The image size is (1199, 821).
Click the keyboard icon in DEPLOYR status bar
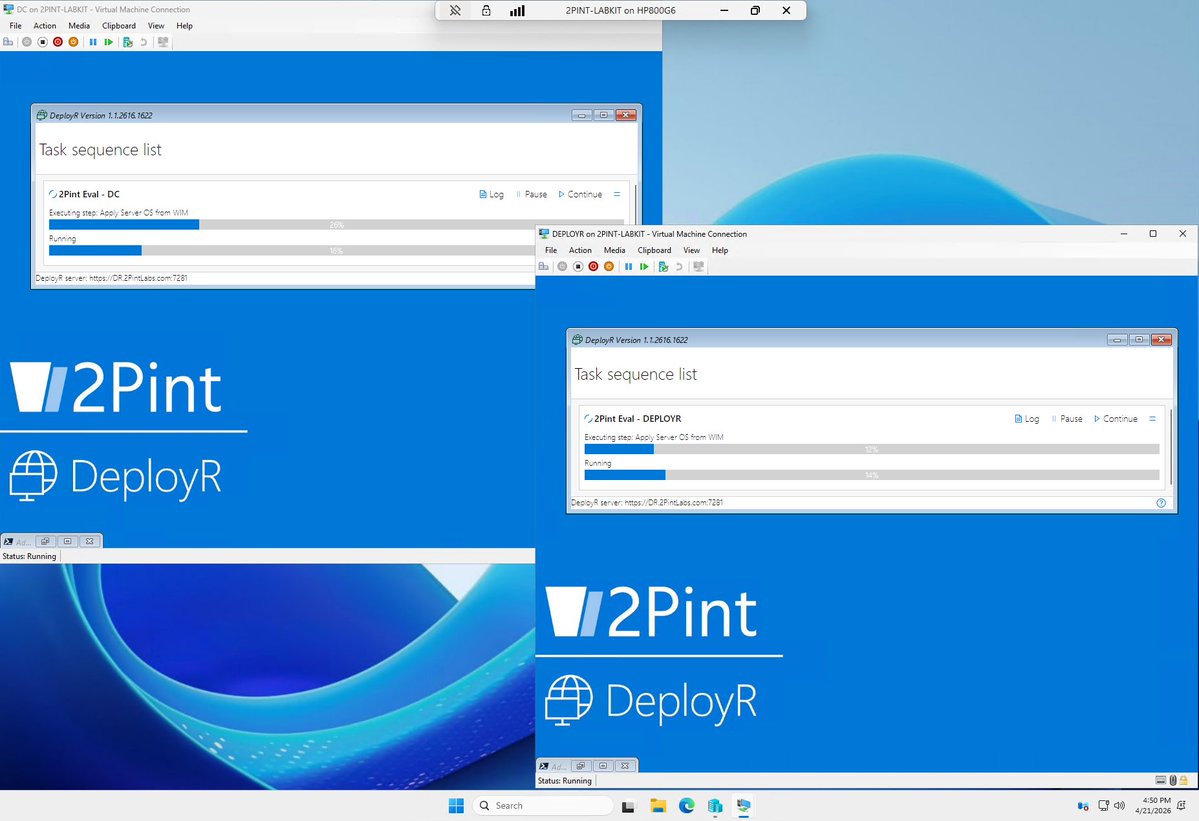pyautogui.click(x=1161, y=780)
